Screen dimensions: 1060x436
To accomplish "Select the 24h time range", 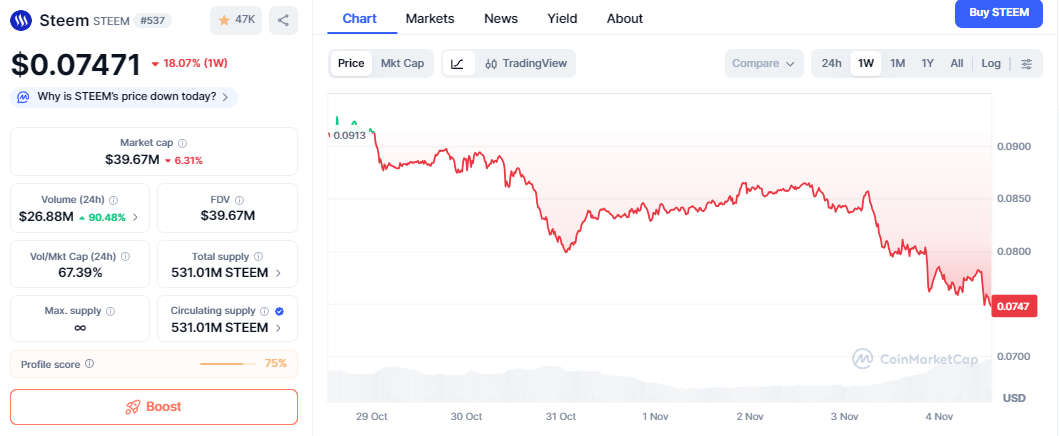I will click(831, 63).
